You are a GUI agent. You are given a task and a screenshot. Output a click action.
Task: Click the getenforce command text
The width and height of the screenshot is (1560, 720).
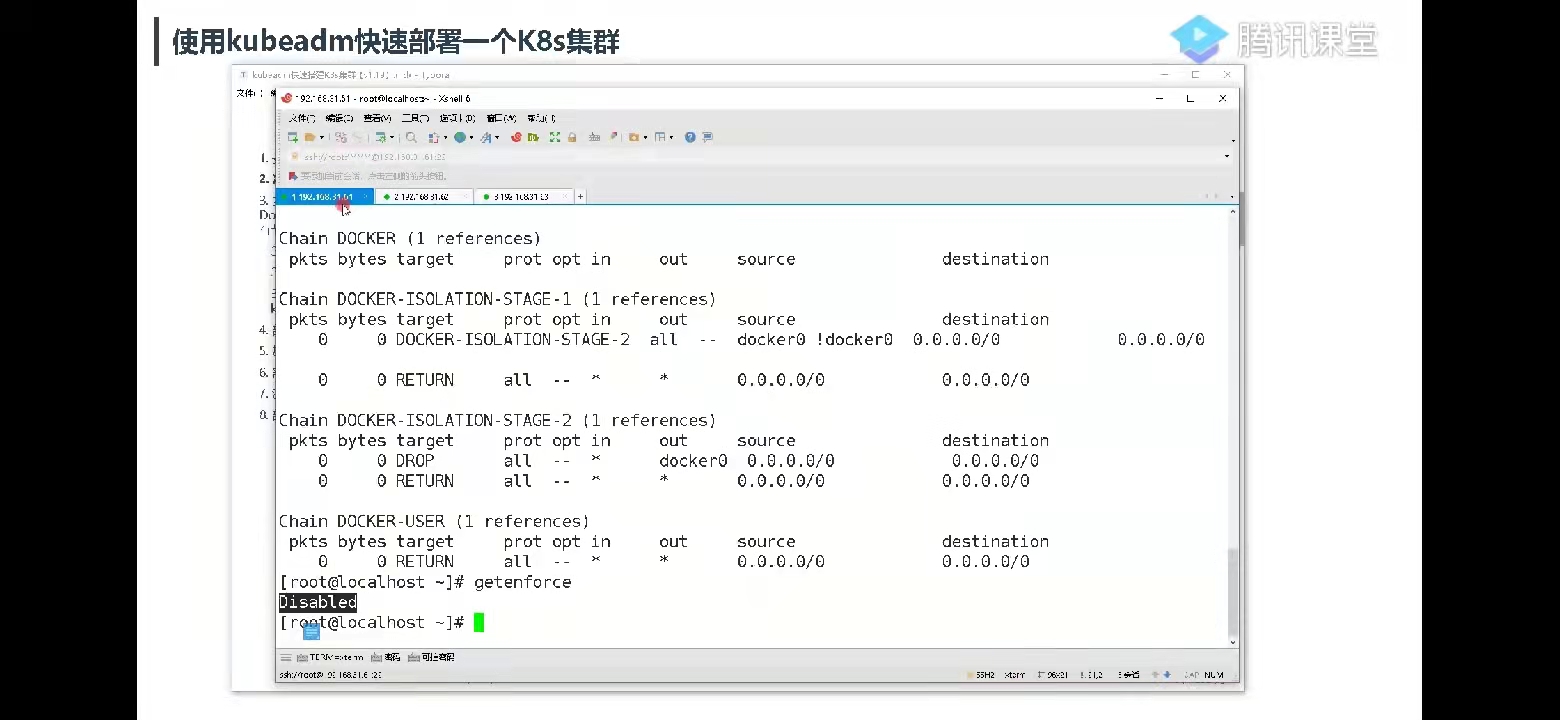[x=522, y=582]
